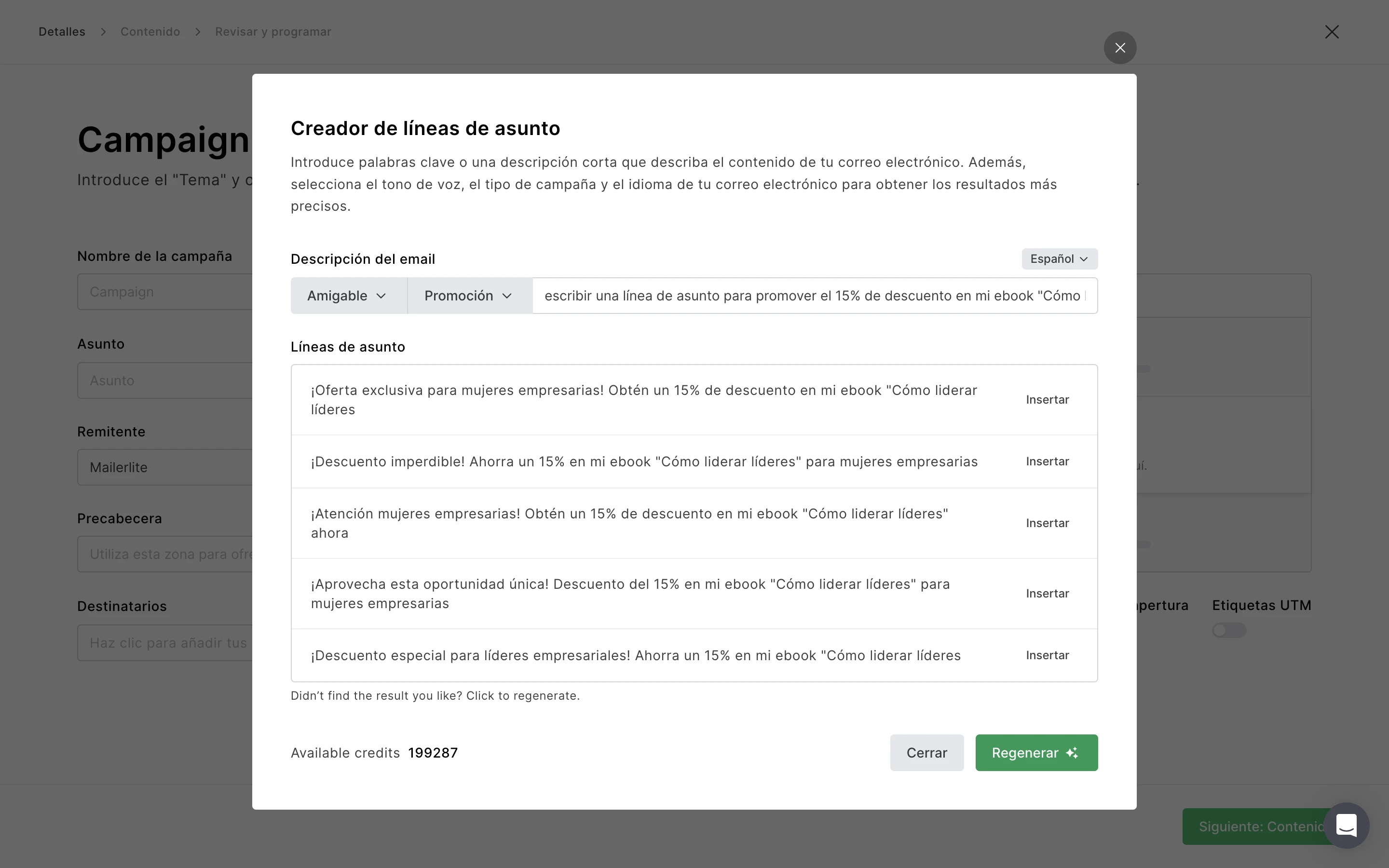Click the Siguiente: Contenido button
1389x868 pixels.
point(1257,827)
